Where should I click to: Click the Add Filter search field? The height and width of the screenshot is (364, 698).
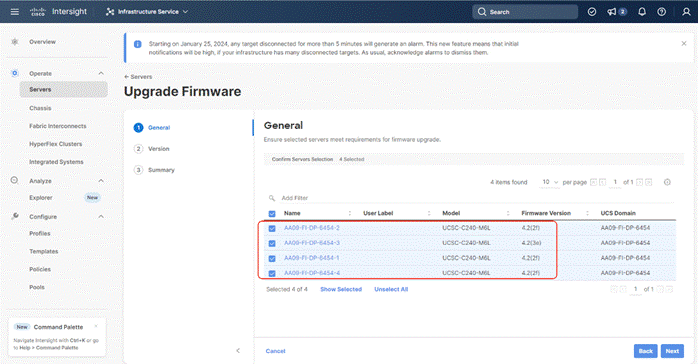472,198
